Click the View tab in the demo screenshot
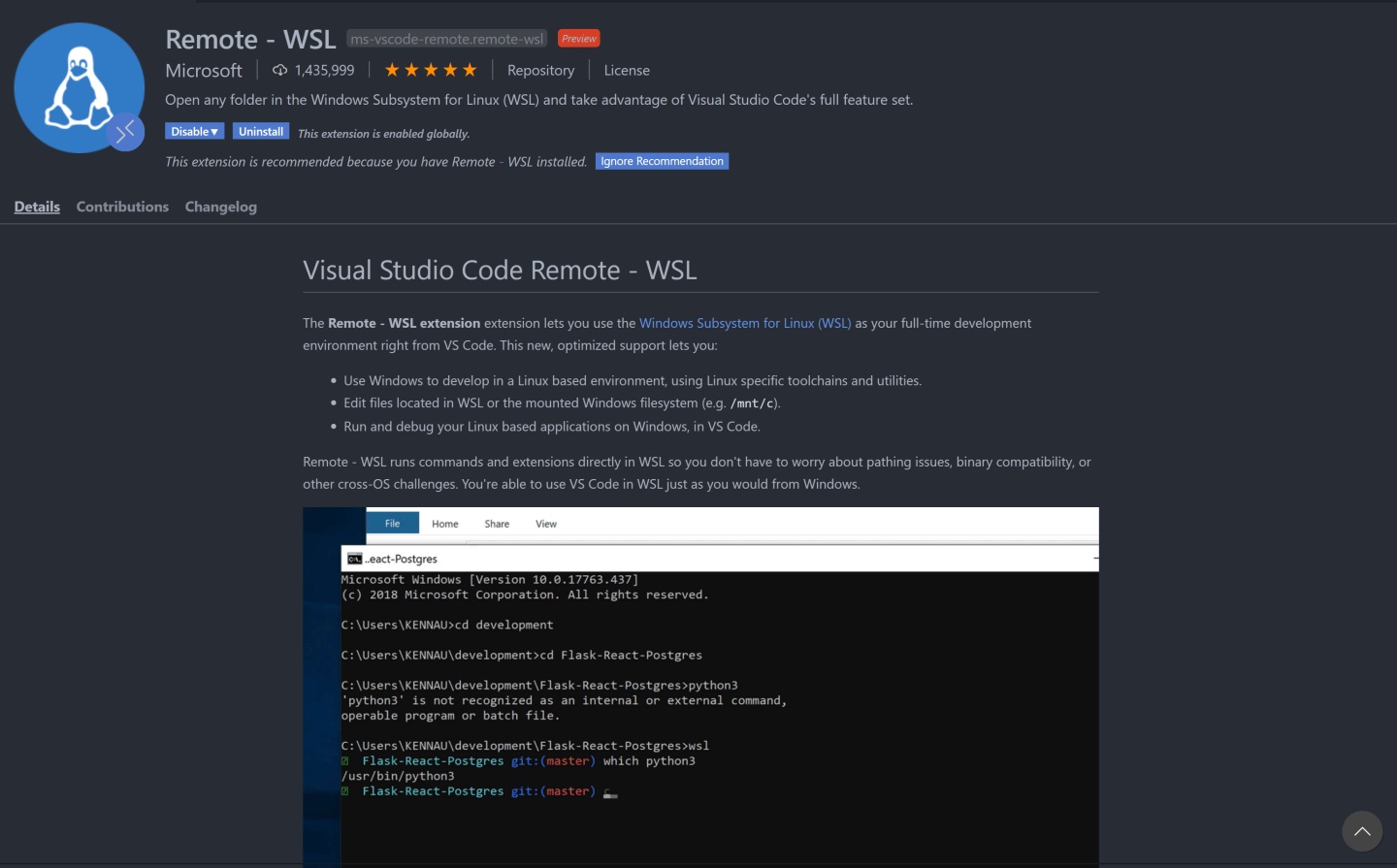The width and height of the screenshot is (1397, 868). [x=546, y=524]
